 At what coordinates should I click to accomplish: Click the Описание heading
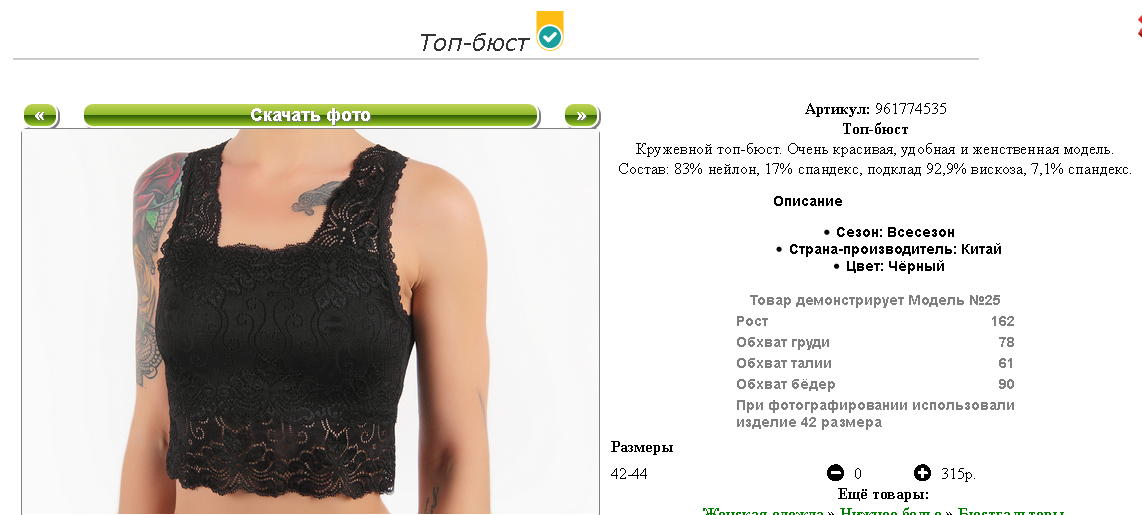pyautogui.click(x=808, y=201)
